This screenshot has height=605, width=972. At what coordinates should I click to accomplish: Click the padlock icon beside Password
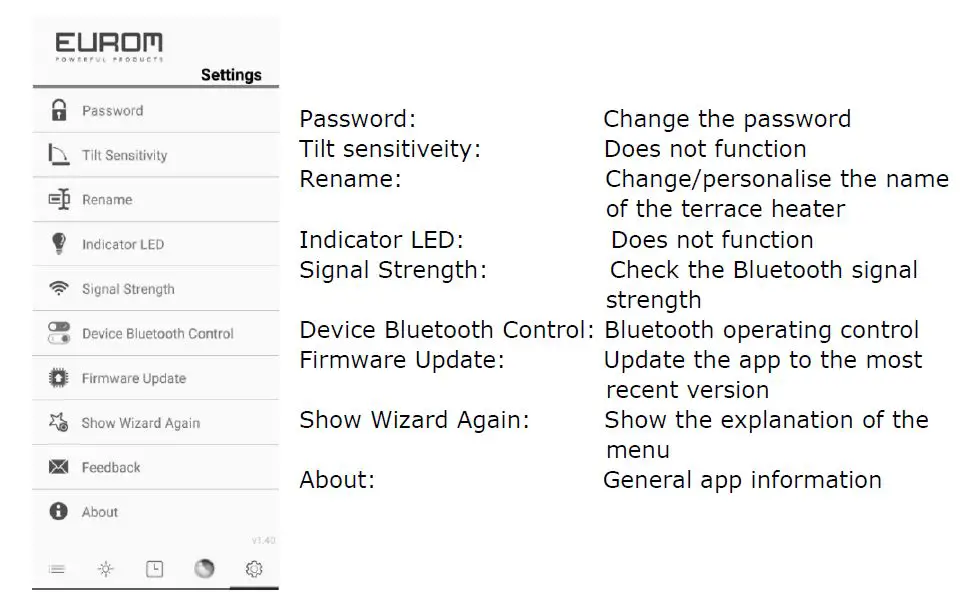(59, 110)
